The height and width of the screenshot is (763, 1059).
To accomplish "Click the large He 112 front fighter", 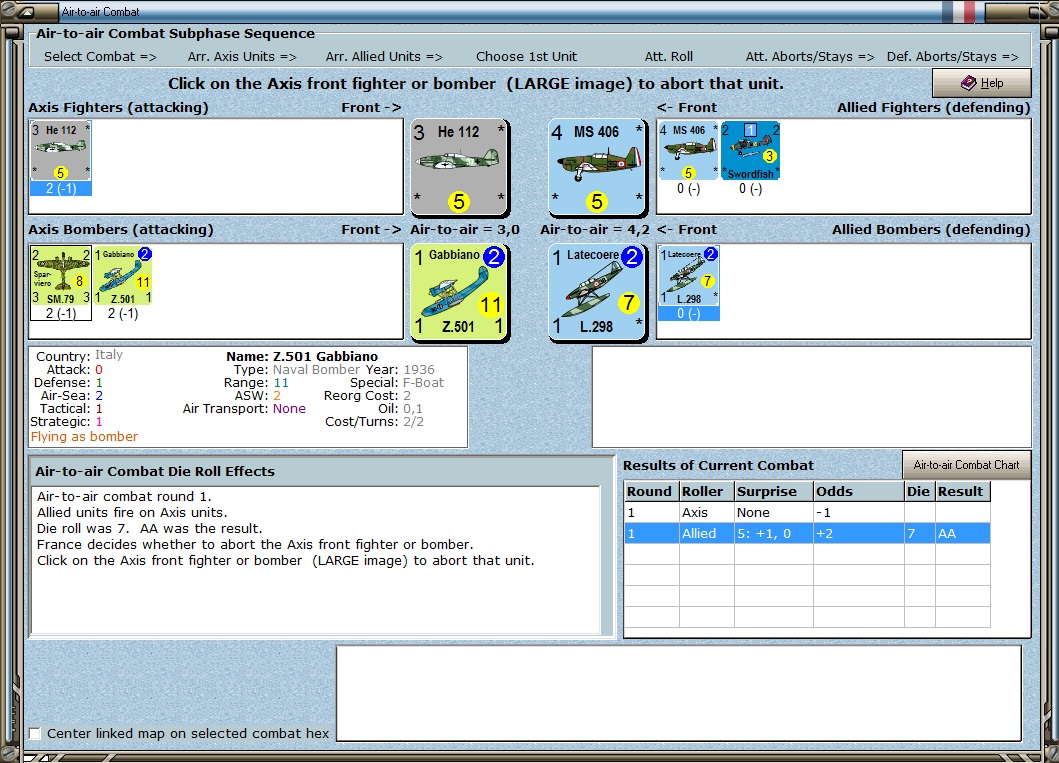I will (x=459, y=167).
